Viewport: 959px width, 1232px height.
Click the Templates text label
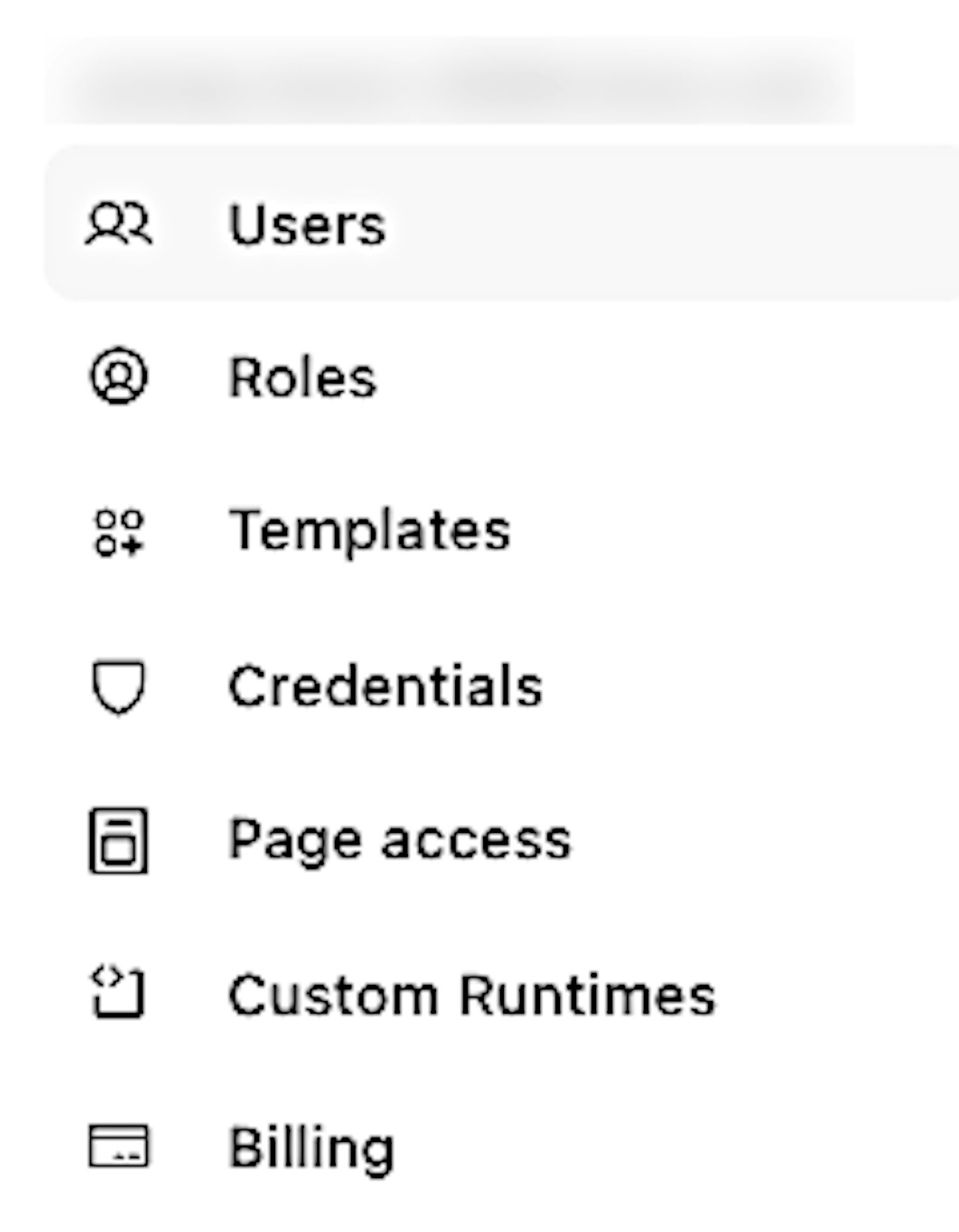pos(370,531)
